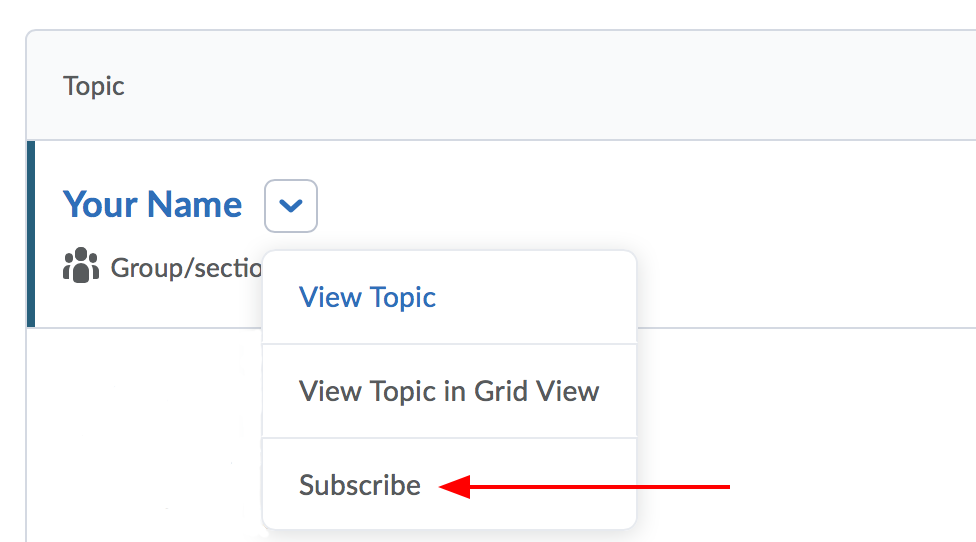
Task: Open the topic in Grid View
Action: pyautogui.click(x=448, y=391)
